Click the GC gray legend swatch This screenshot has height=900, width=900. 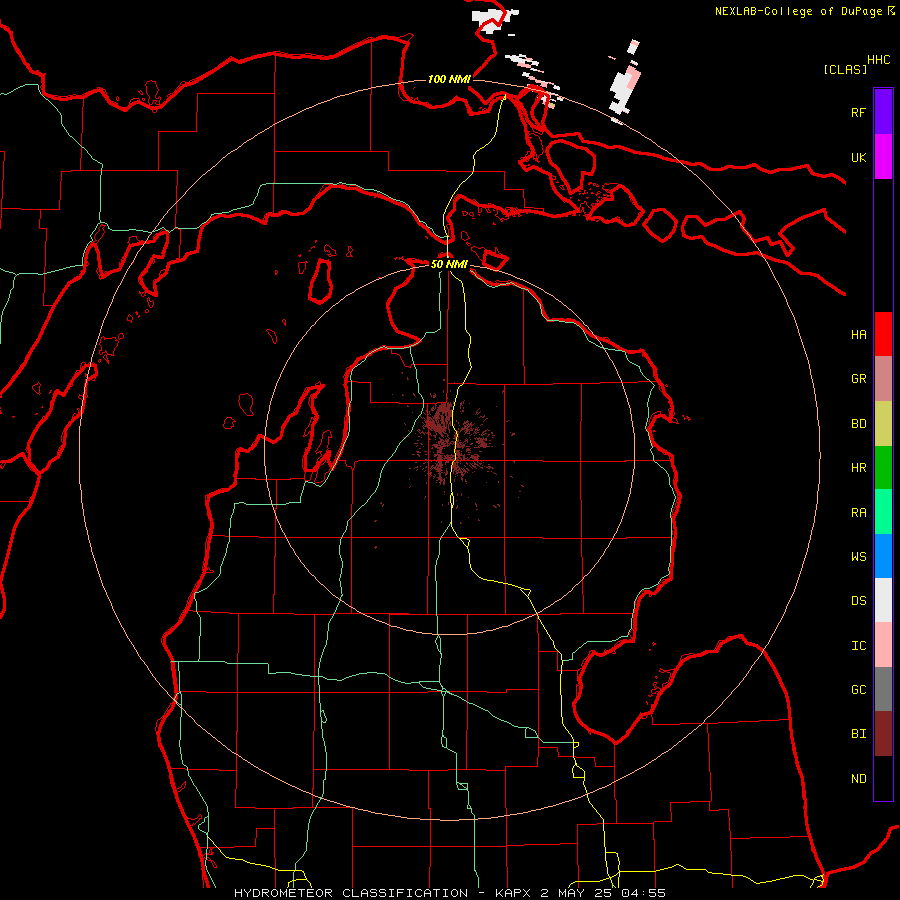(883, 689)
